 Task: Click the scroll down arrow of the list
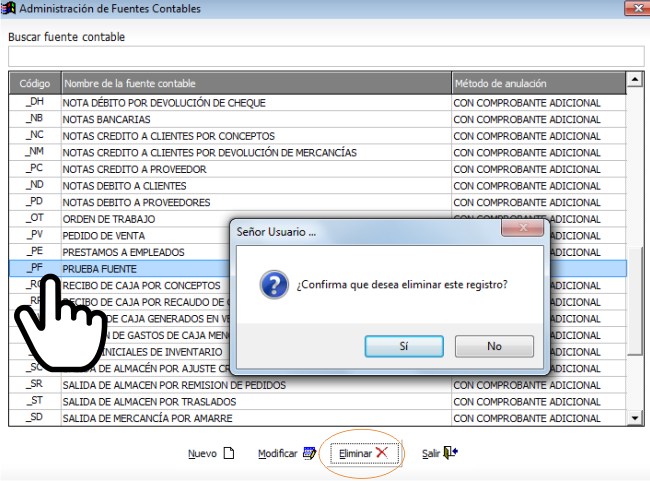[x=635, y=418]
